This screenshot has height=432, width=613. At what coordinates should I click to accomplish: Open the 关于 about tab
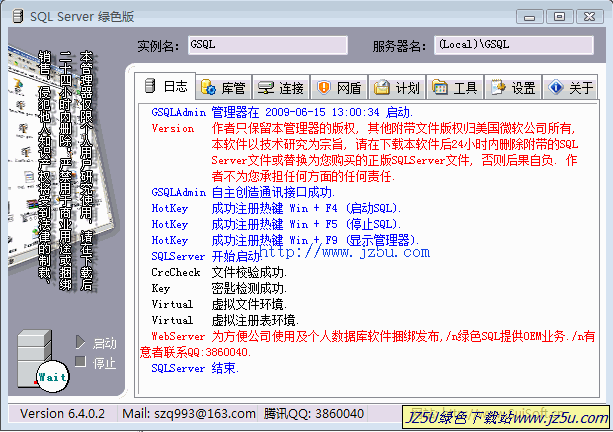tap(570, 88)
